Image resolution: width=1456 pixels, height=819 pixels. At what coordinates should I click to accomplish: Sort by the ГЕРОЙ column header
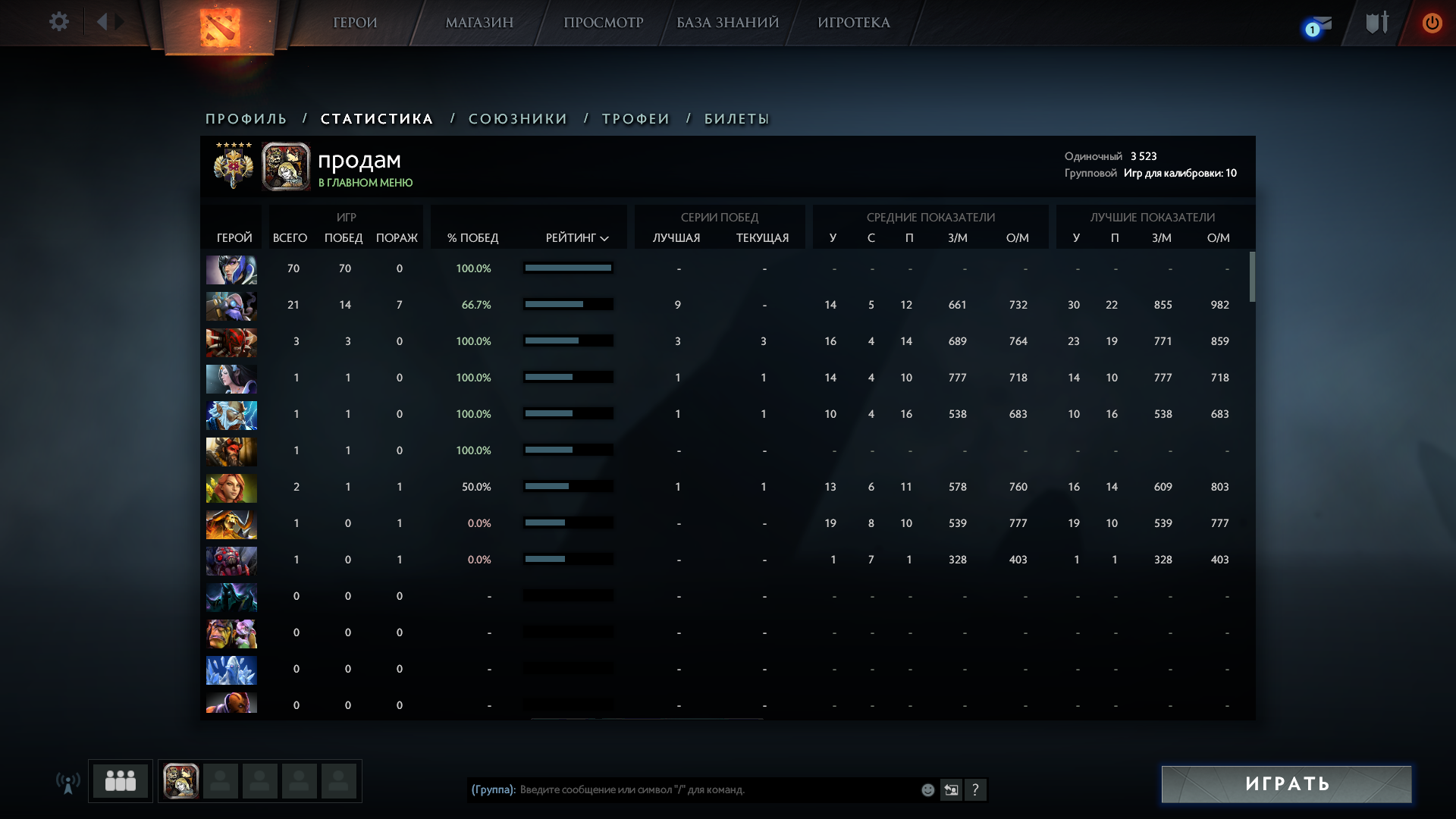coord(234,238)
